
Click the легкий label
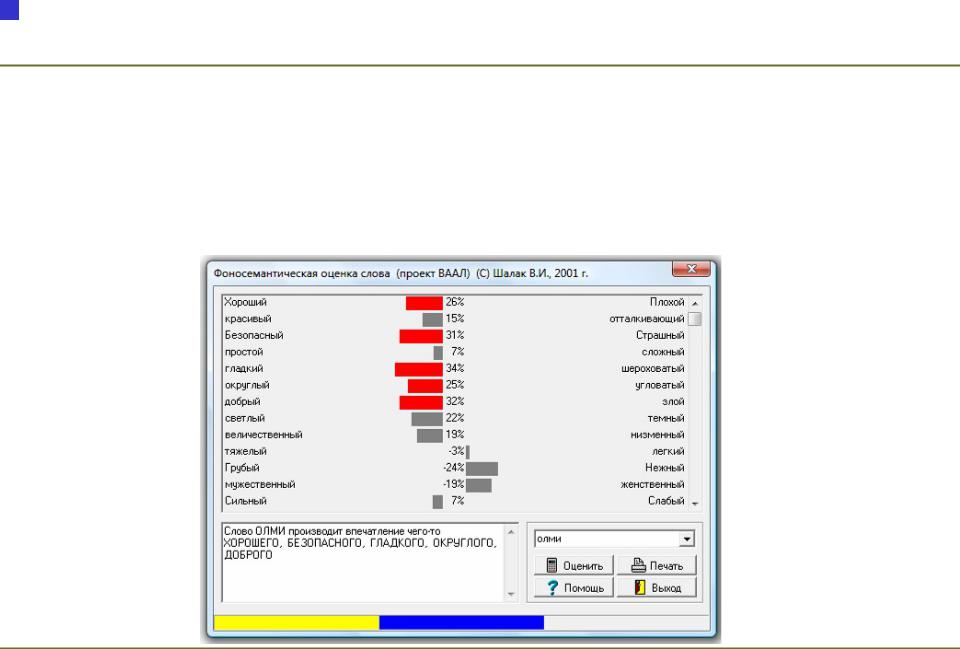pos(668,451)
